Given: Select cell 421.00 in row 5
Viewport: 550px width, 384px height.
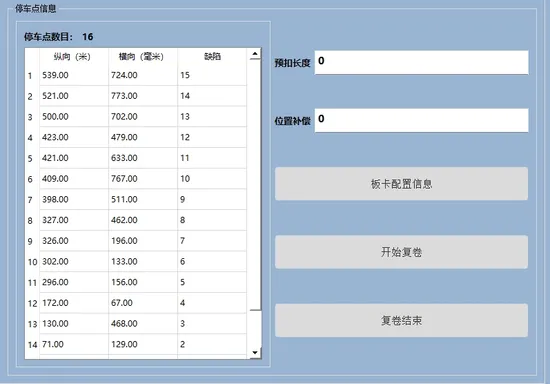Looking at the screenshot, I should tap(74, 158).
